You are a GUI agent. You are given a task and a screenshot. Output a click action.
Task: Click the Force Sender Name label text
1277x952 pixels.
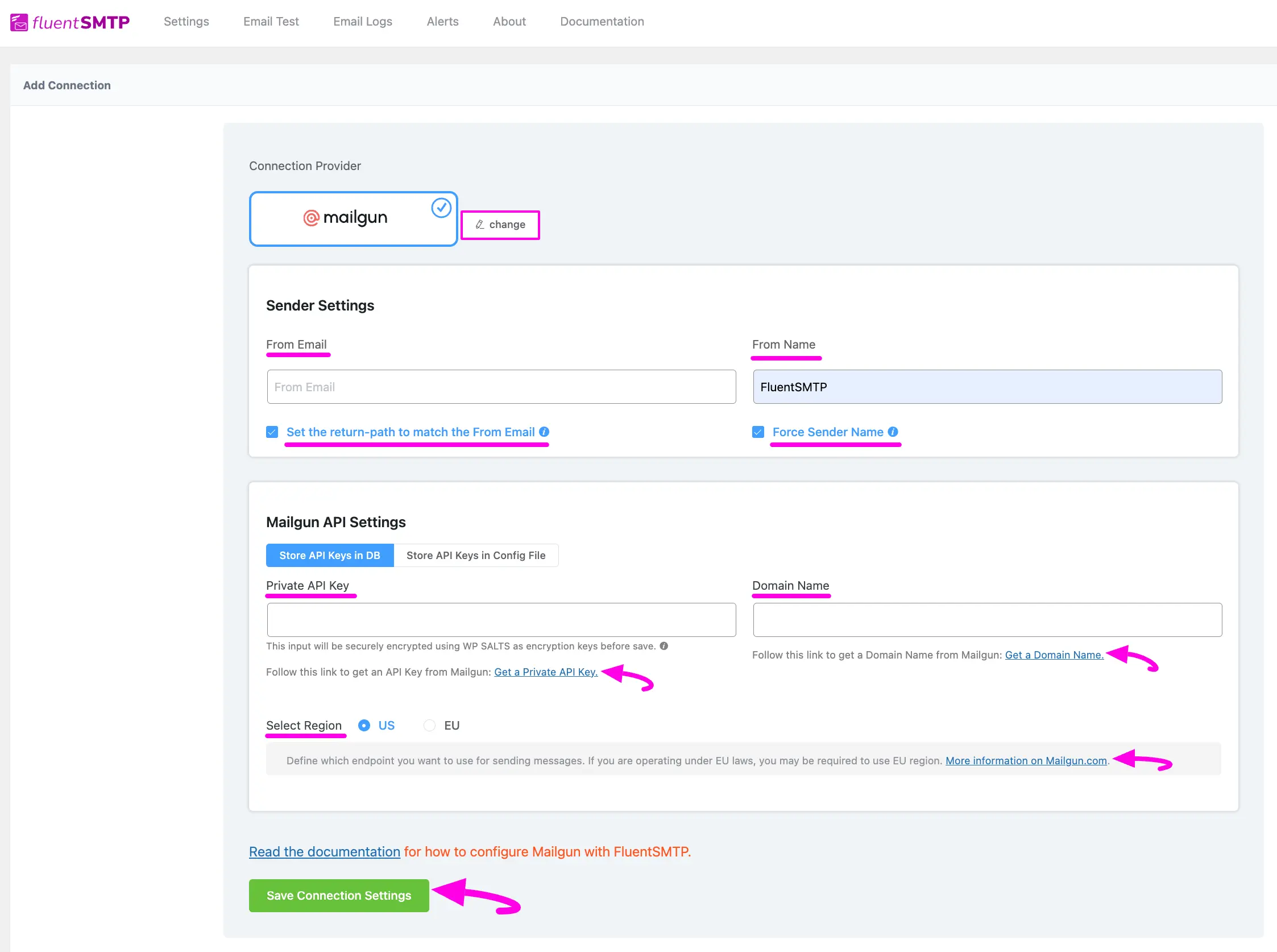(828, 432)
